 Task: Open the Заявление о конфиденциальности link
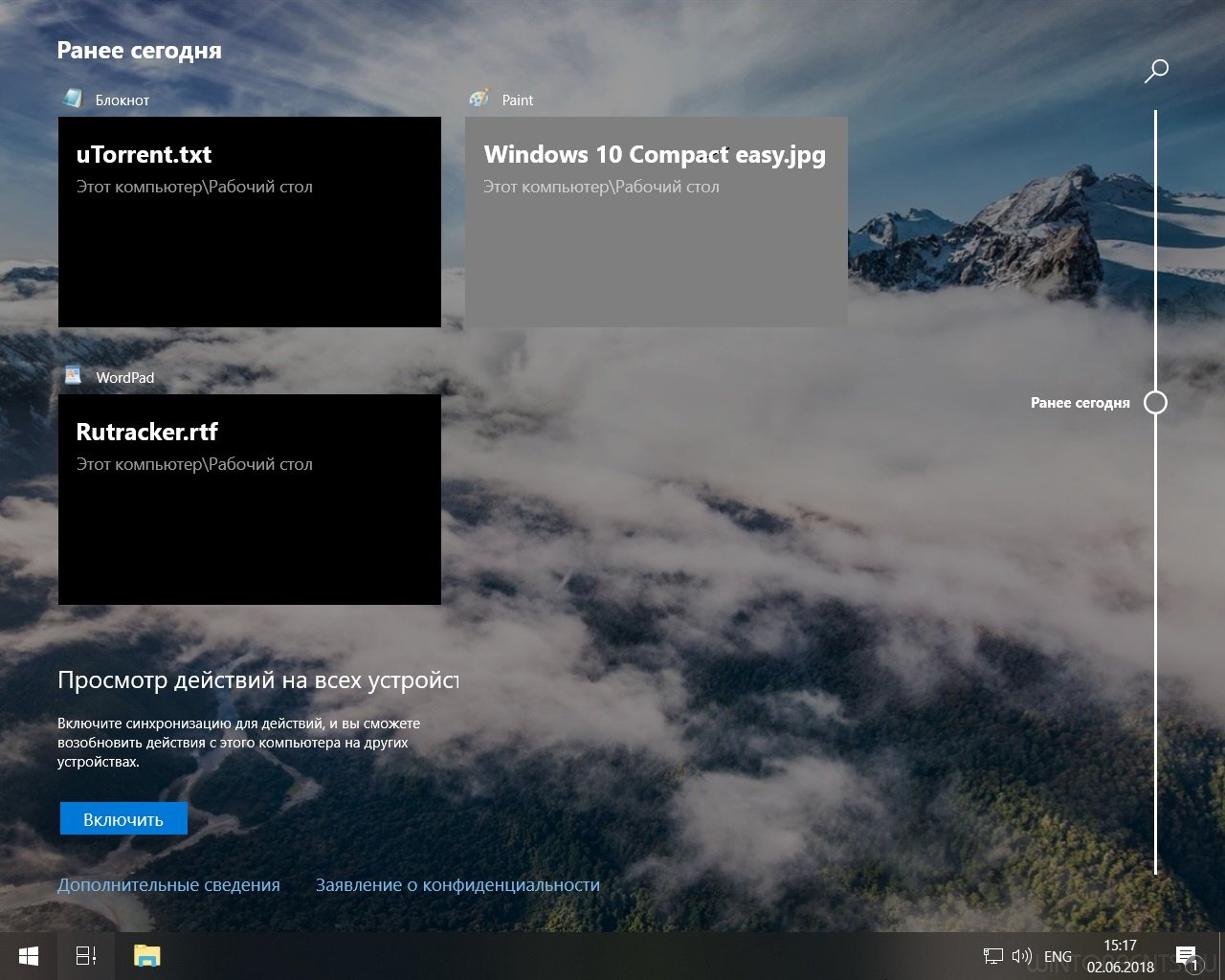(457, 885)
